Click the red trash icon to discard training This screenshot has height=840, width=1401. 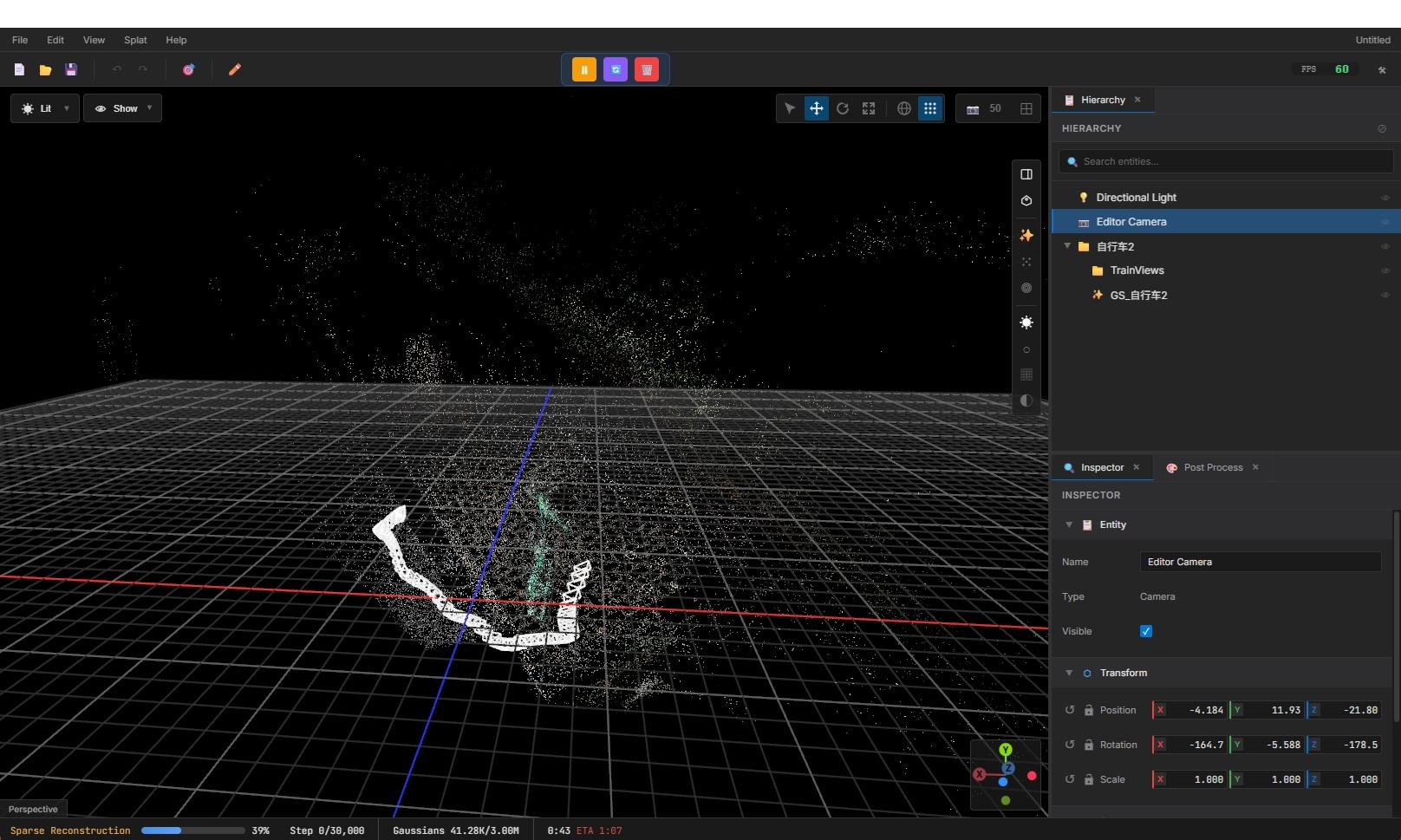[647, 69]
